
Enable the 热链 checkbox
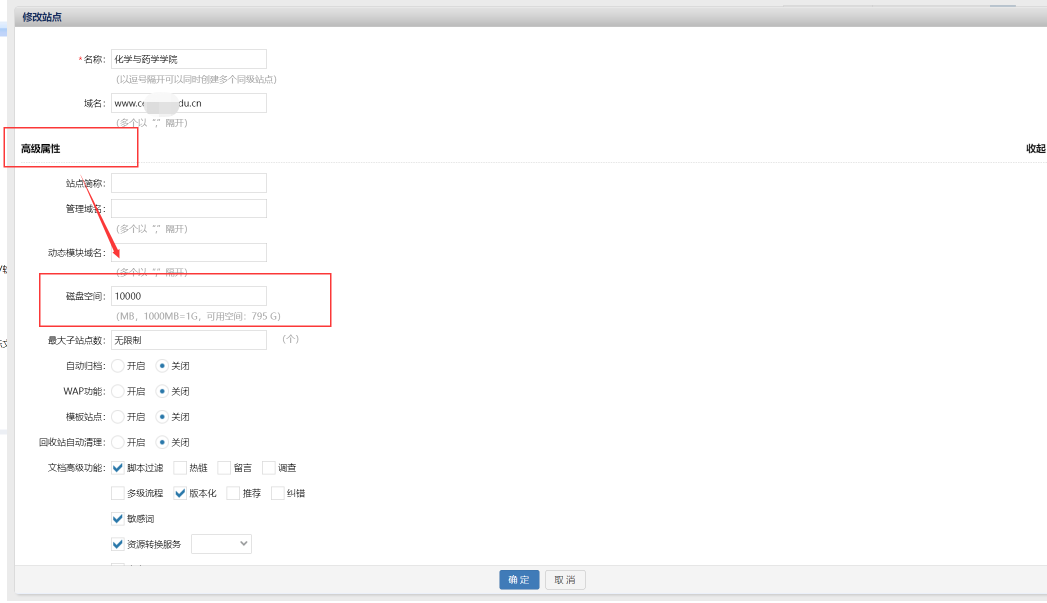point(180,468)
